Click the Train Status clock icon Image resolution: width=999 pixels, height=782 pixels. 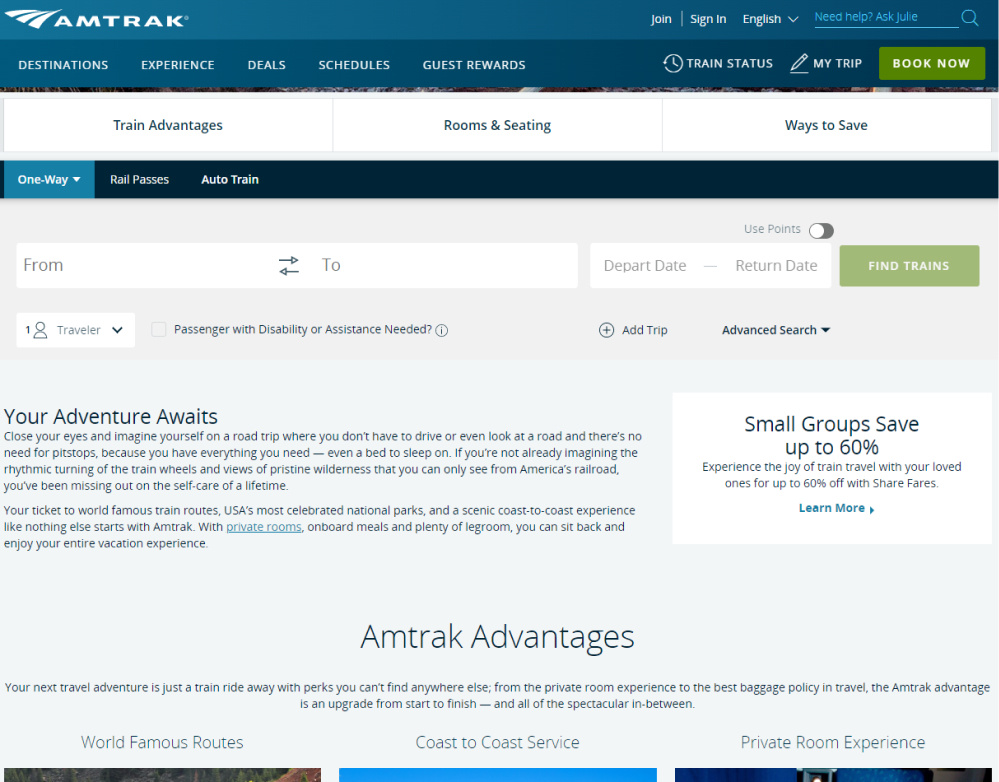[673, 63]
